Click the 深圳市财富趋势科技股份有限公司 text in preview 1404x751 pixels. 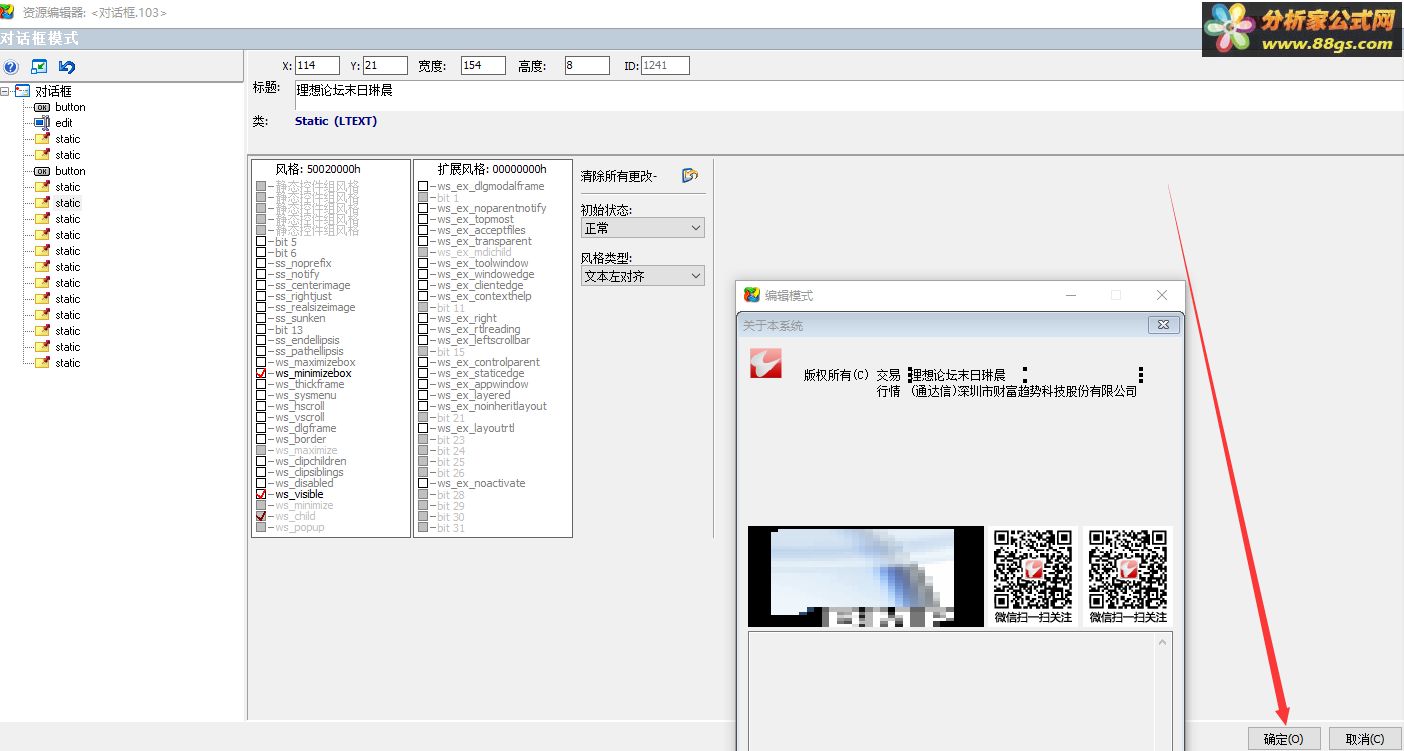[x=1047, y=391]
